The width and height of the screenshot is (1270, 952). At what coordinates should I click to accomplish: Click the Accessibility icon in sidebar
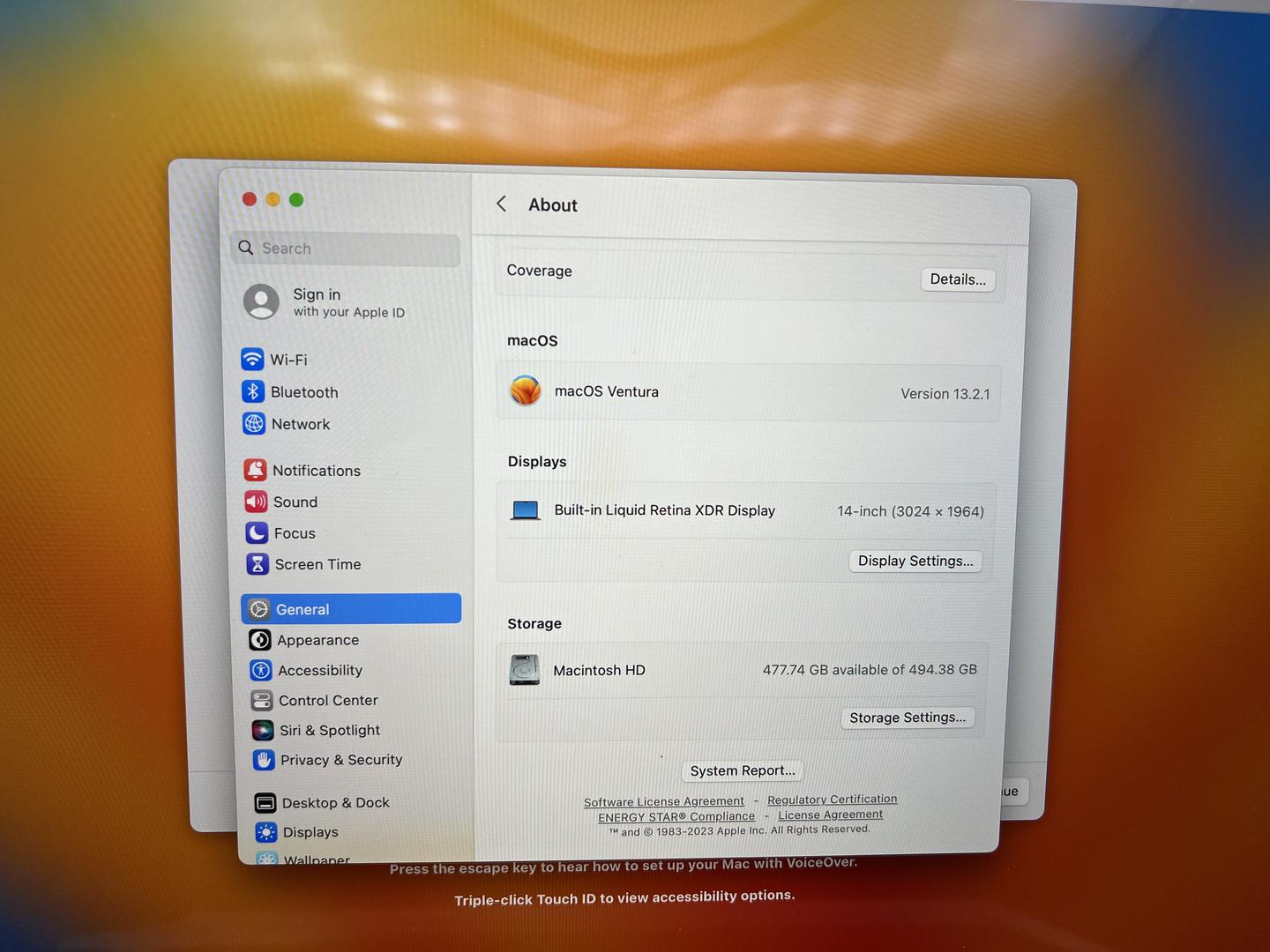pos(261,670)
